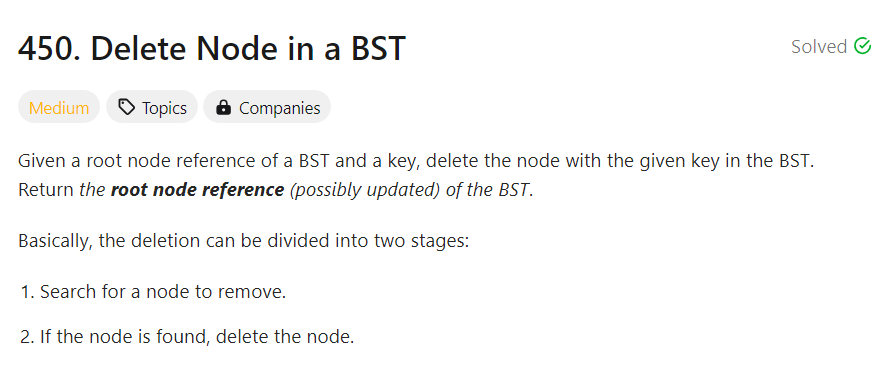Click the green Solved checkmark icon

(x=863, y=46)
